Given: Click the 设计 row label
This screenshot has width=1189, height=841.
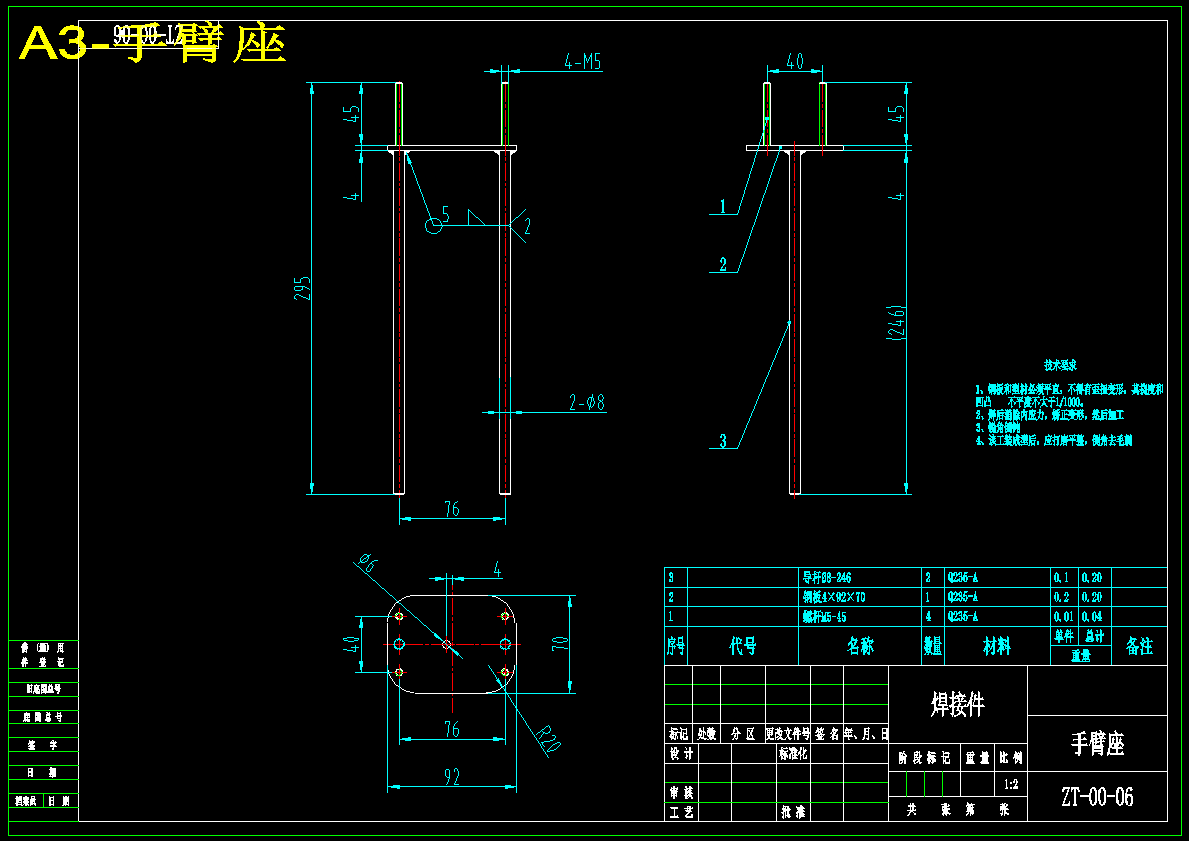Looking at the screenshot, I should 681,753.
